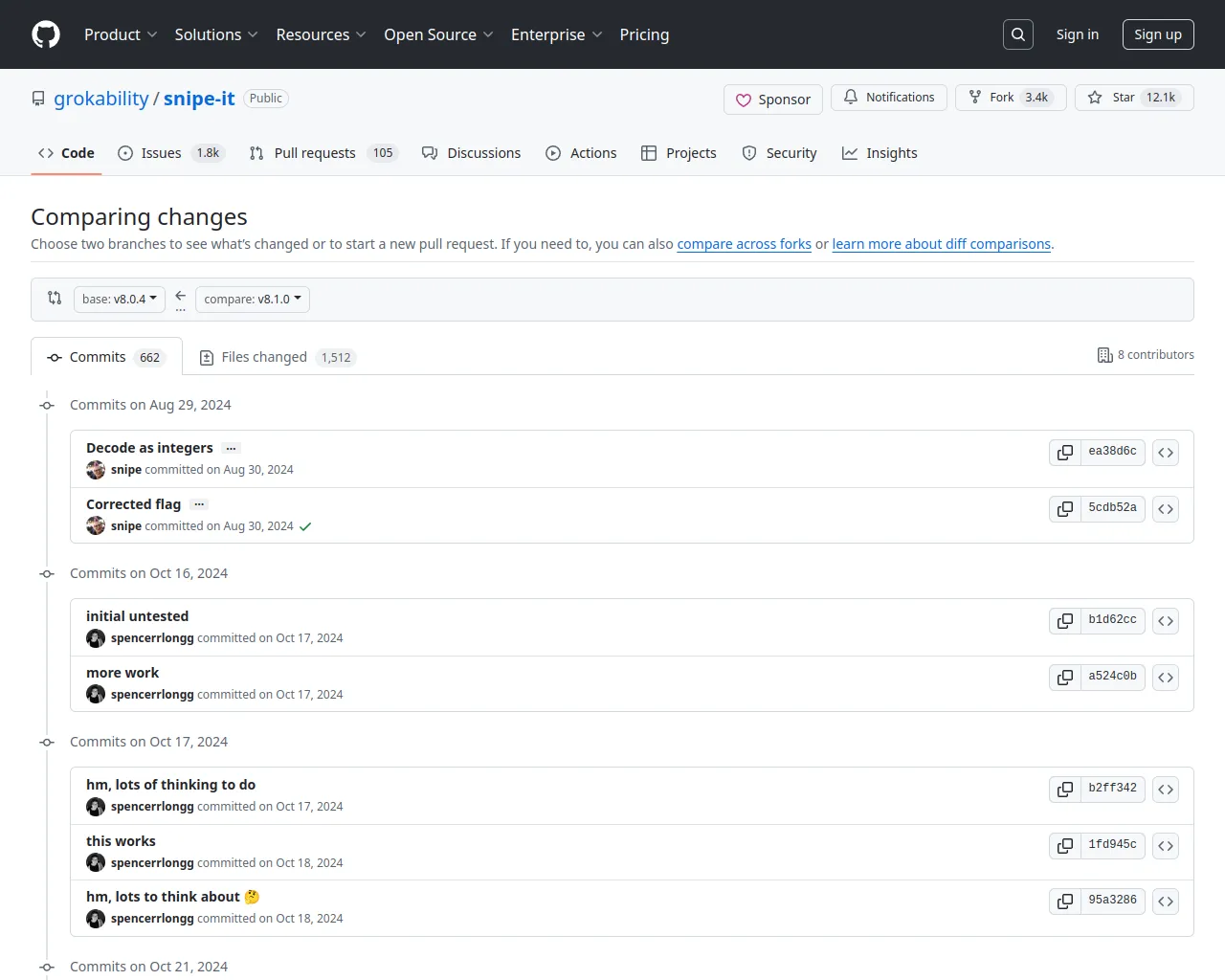Viewport: 1225px width, 980px height.
Task: Open the Insights tab
Action: 880,153
